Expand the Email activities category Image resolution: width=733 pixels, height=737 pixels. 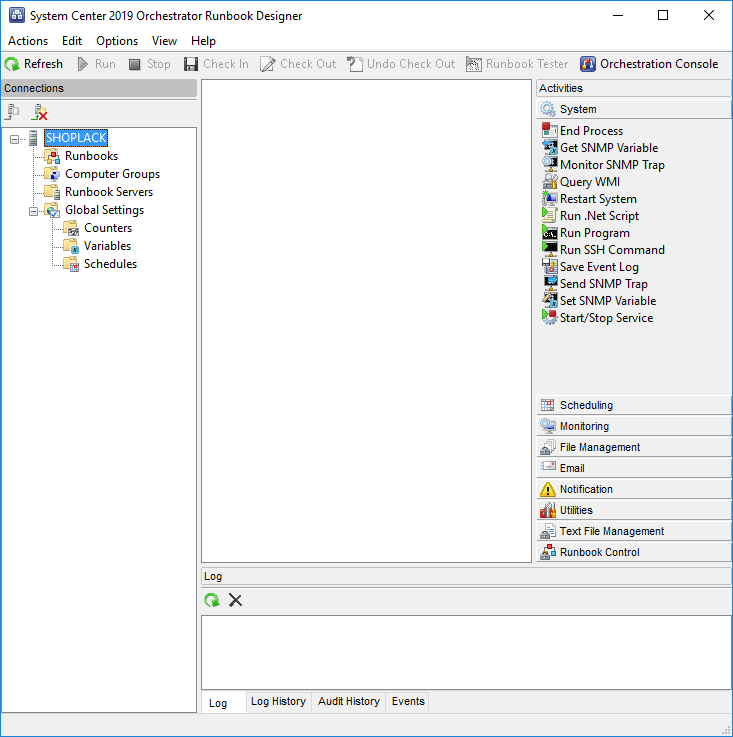coord(633,468)
